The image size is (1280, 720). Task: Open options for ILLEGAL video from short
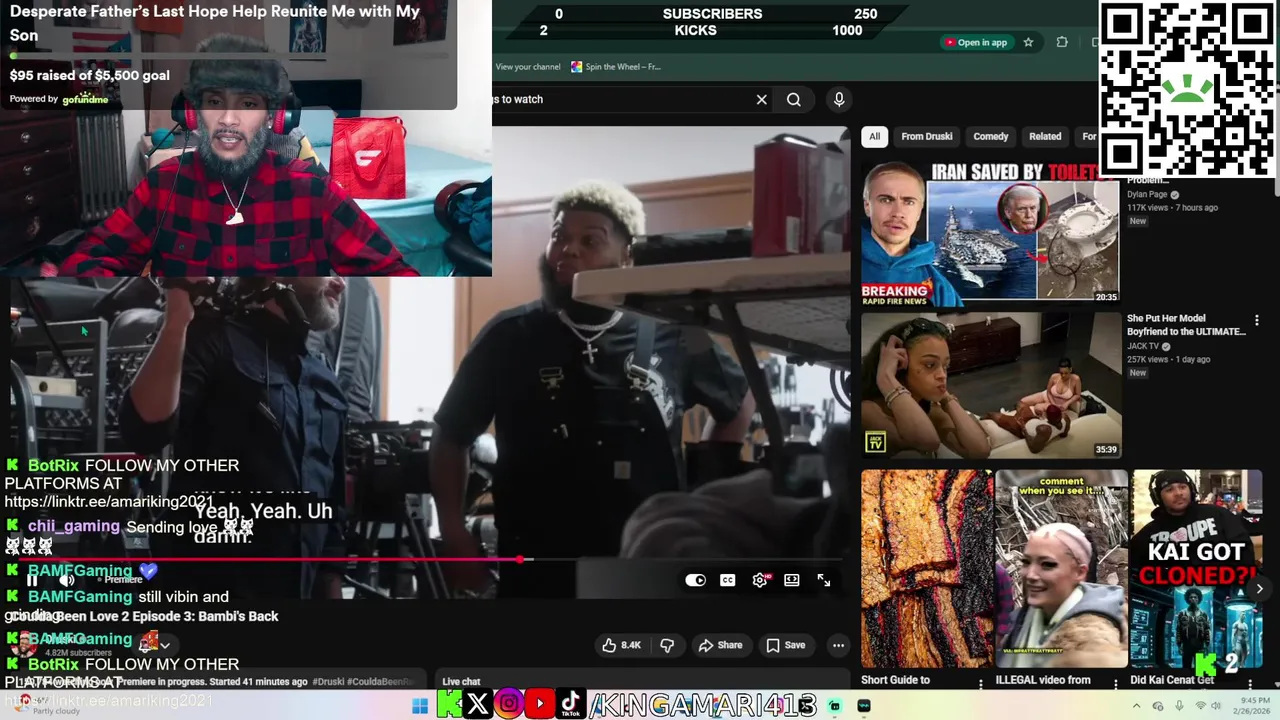pyautogui.click(x=1116, y=683)
